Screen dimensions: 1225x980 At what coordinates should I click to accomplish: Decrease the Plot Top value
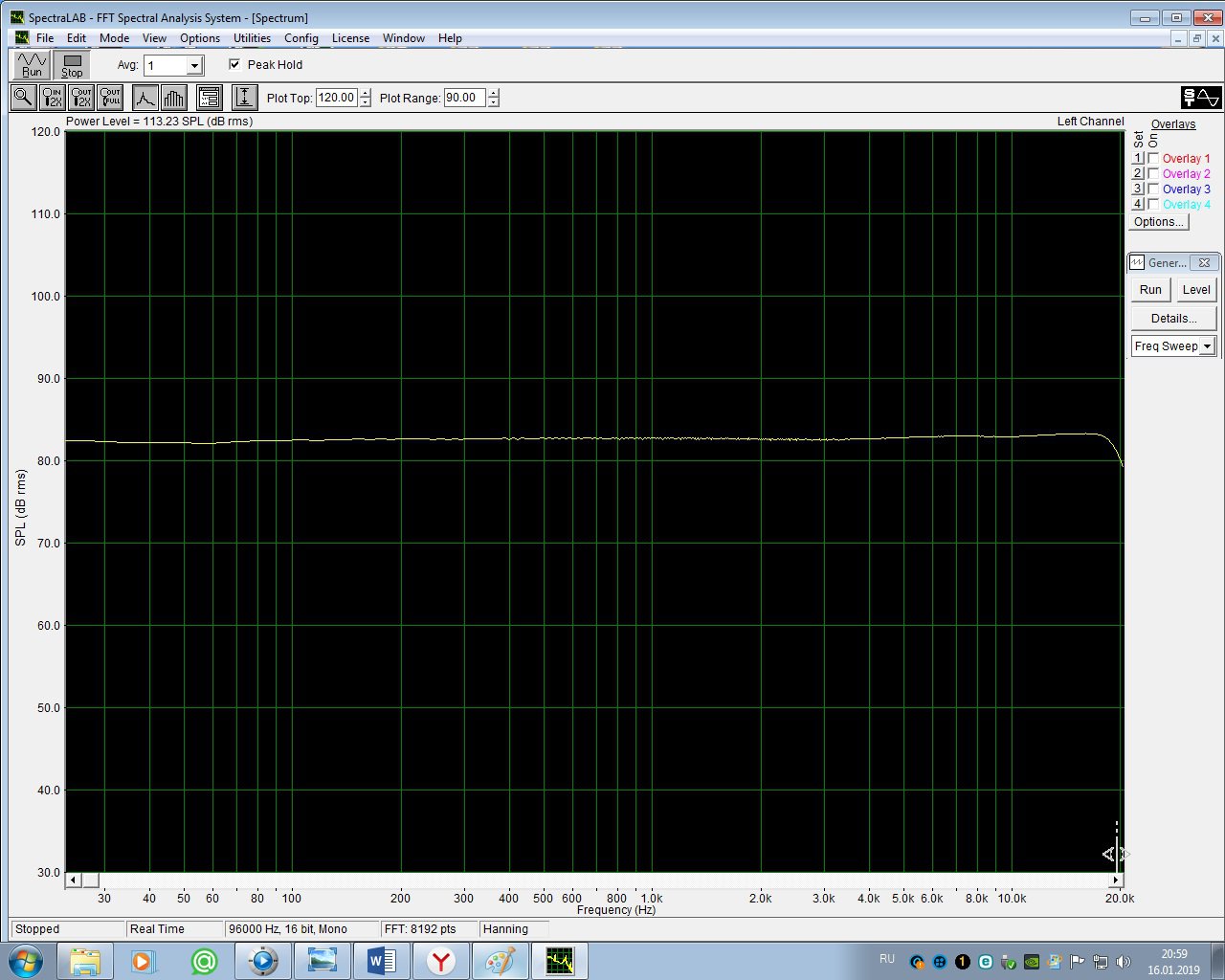(365, 102)
